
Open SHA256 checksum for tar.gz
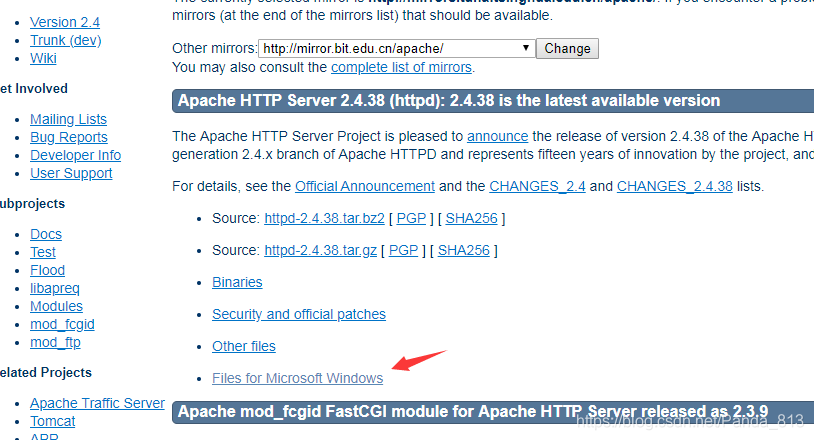point(464,250)
